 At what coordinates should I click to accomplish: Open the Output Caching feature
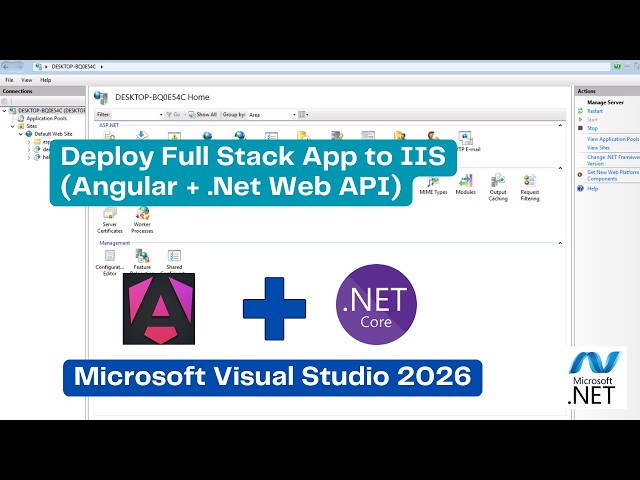click(498, 187)
